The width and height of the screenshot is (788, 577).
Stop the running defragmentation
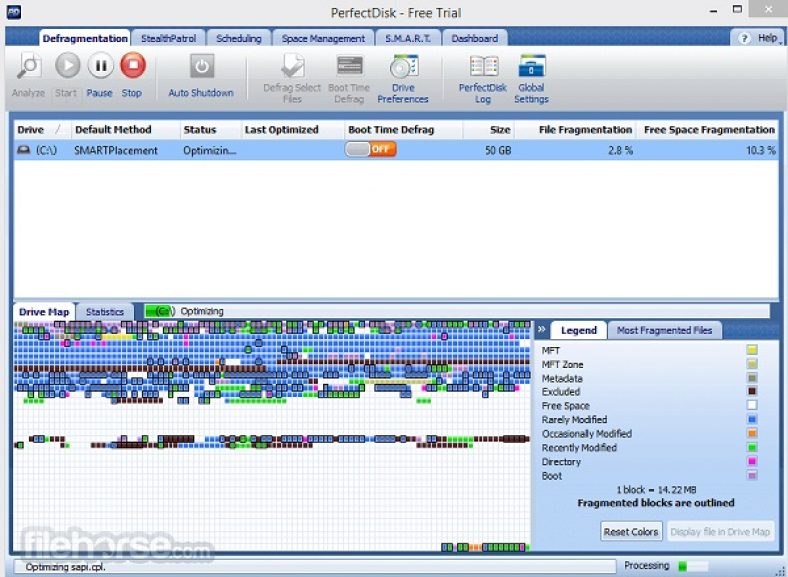[x=132, y=67]
